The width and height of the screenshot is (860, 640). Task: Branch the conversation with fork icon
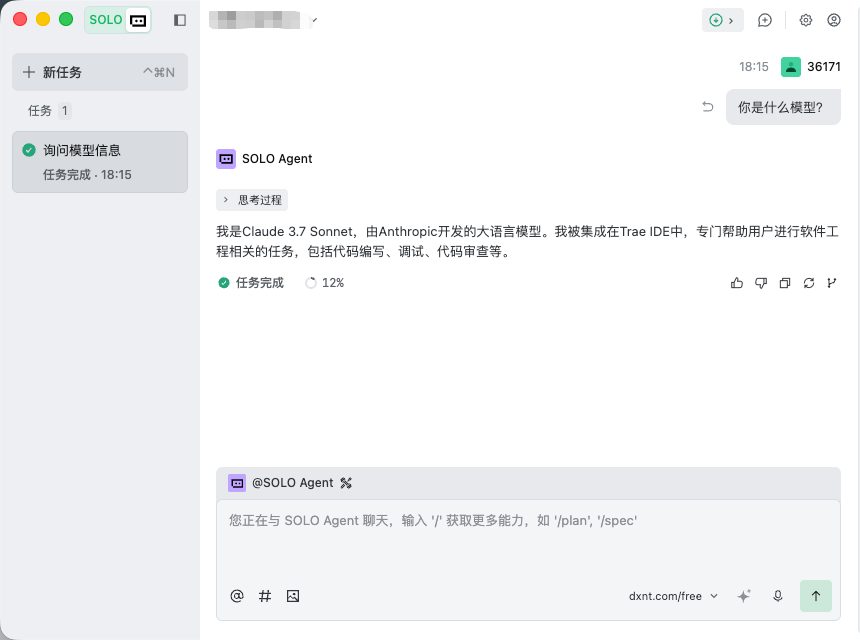832,283
